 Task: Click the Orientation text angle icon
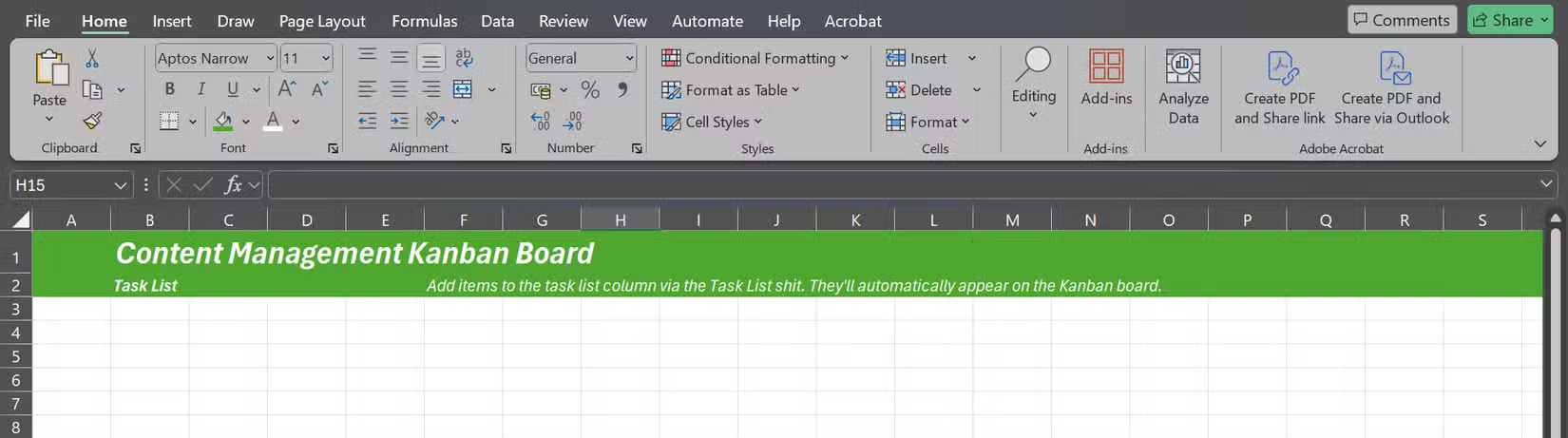click(x=434, y=121)
